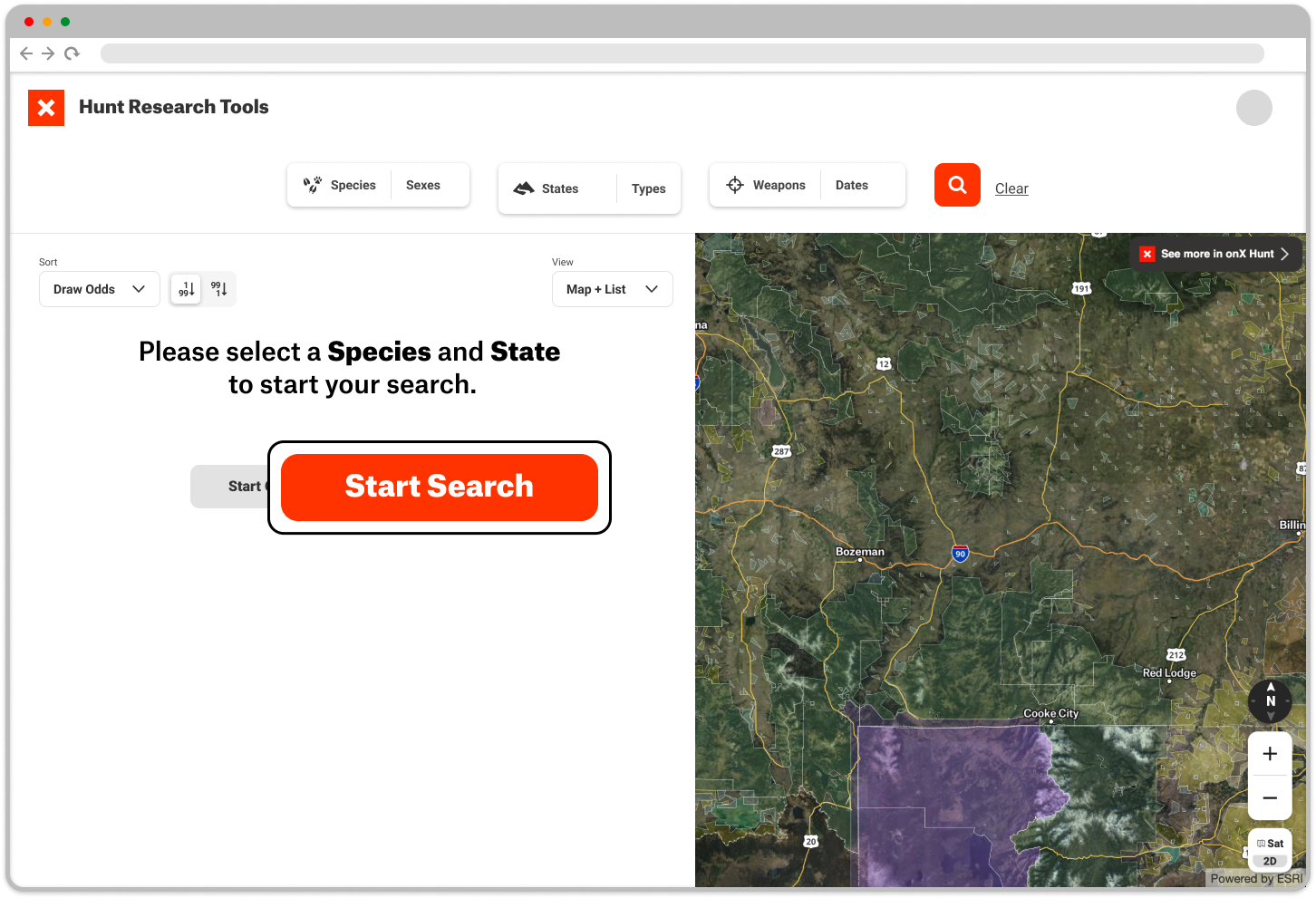
Task: Toggle the 2D map mode
Action: point(1270,861)
